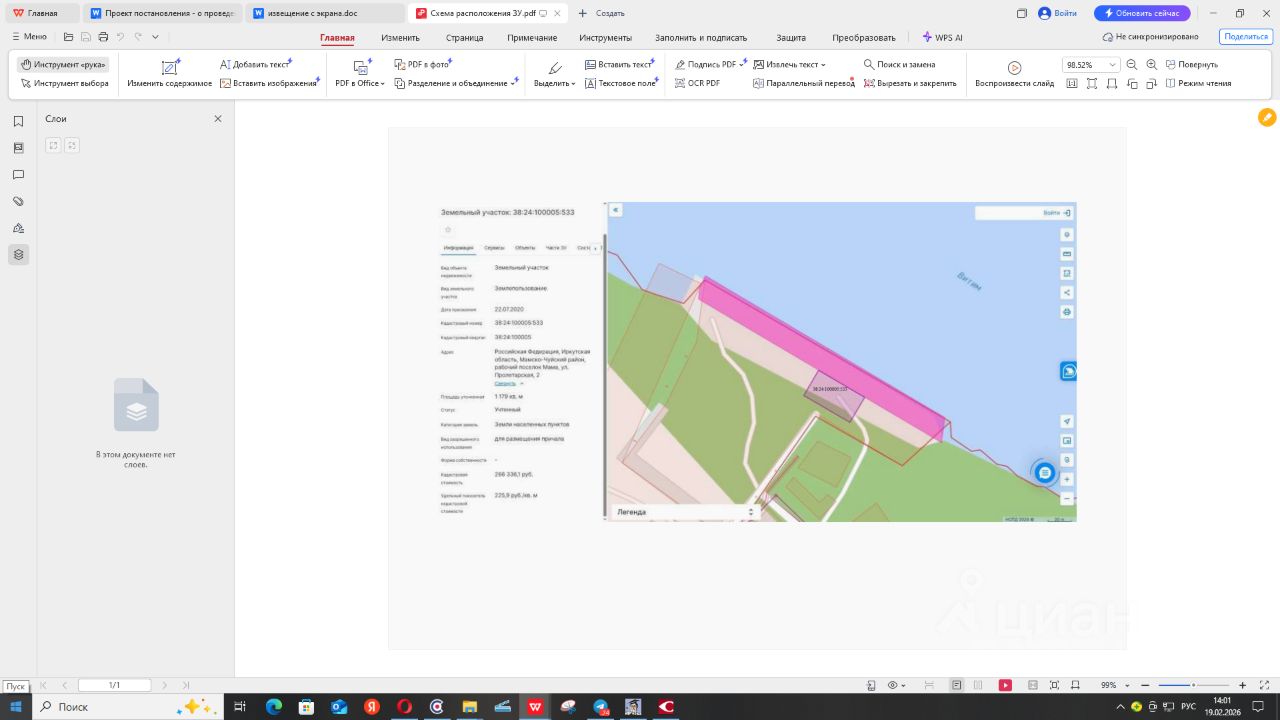Select the Hand tool (Инструмент «рука»)

click(63, 64)
